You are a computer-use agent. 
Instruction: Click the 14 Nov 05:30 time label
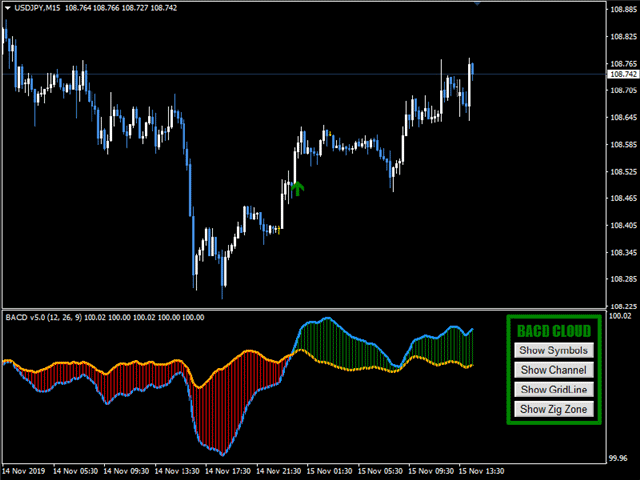pyautogui.click(x=76, y=471)
